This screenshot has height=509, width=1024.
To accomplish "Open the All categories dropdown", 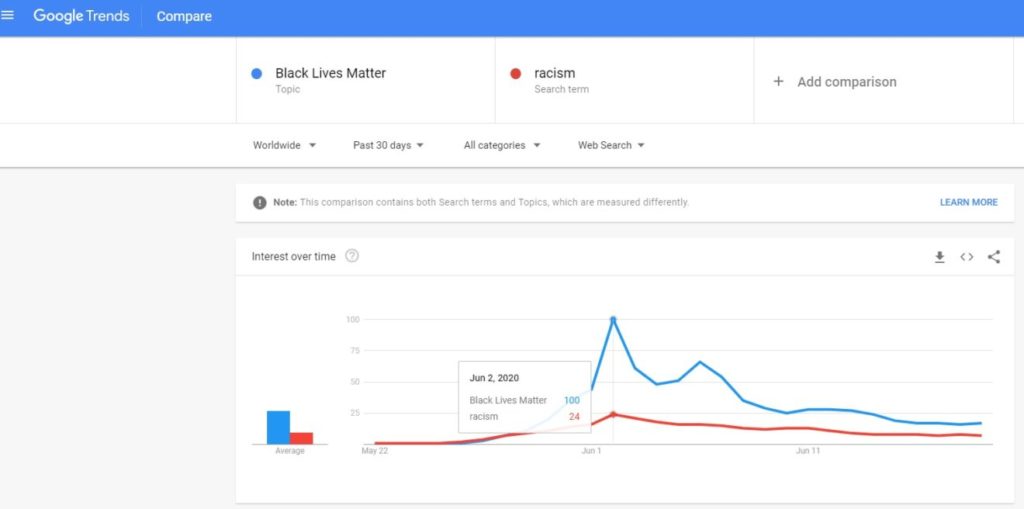I will (x=502, y=145).
